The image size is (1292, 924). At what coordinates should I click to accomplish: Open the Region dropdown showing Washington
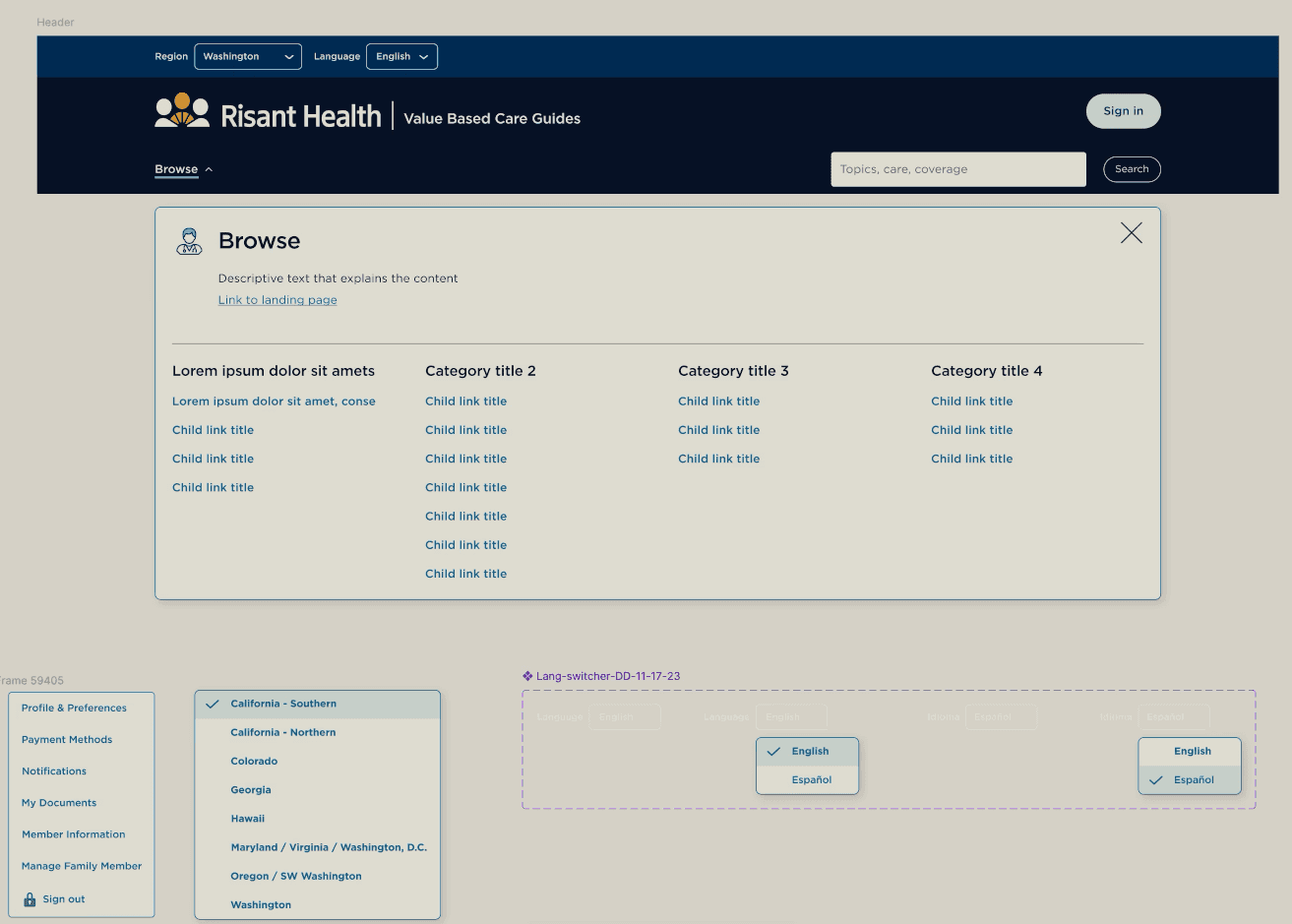248,57
